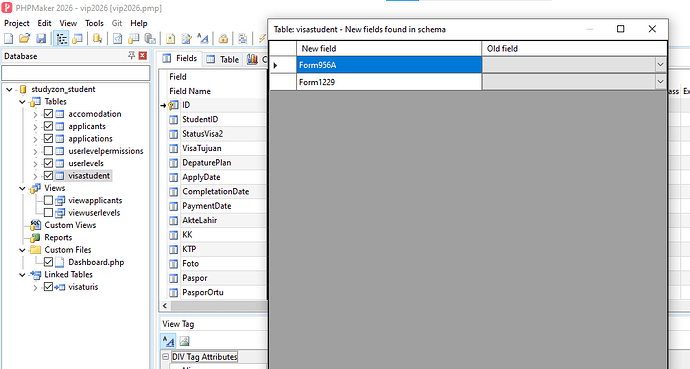Pin the Database panel with the pushpin icon
Viewport: 690px width, 369px height.
pos(131,55)
